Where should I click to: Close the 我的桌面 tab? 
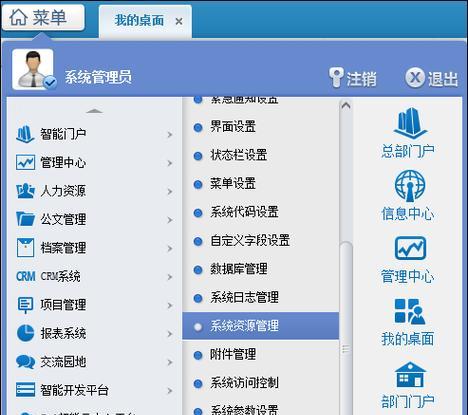click(179, 22)
